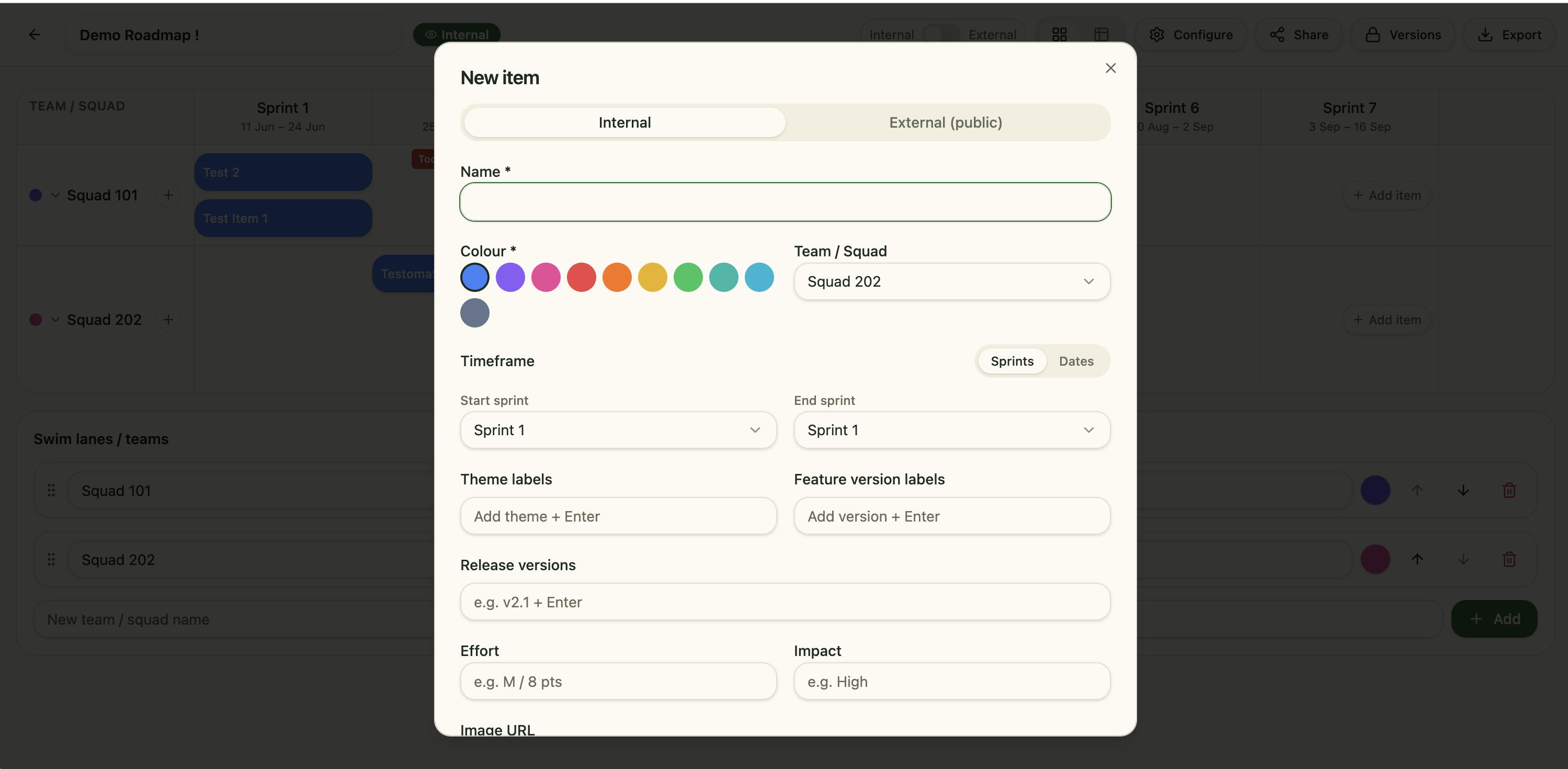
Task: Click the Sprint 7 column header
Action: [x=1349, y=116]
